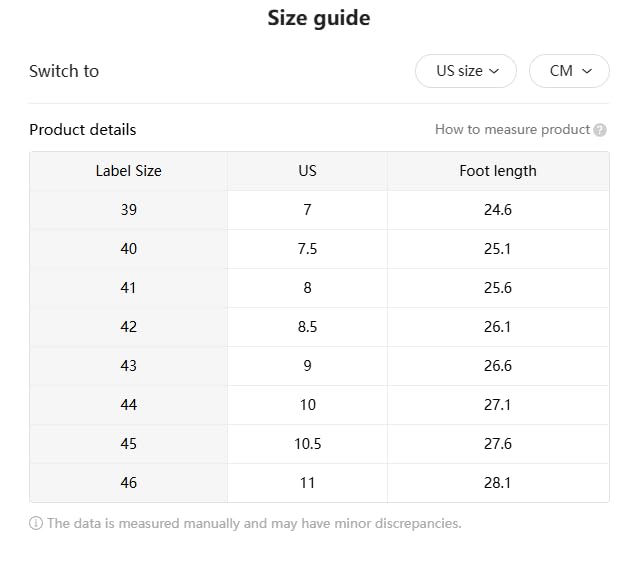Image resolution: width=638 pixels, height=577 pixels.
Task: Click the US 8.5 size cell
Action: 307,327
